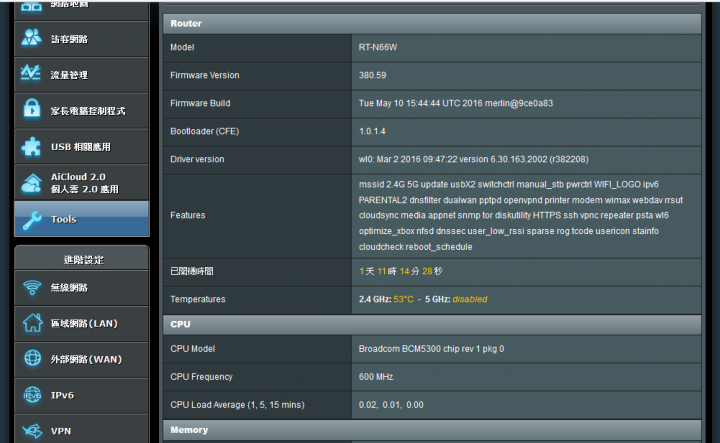Viewport: 720px width, 443px height.
Task: Open the WAN globe icon
Action: tap(33, 358)
